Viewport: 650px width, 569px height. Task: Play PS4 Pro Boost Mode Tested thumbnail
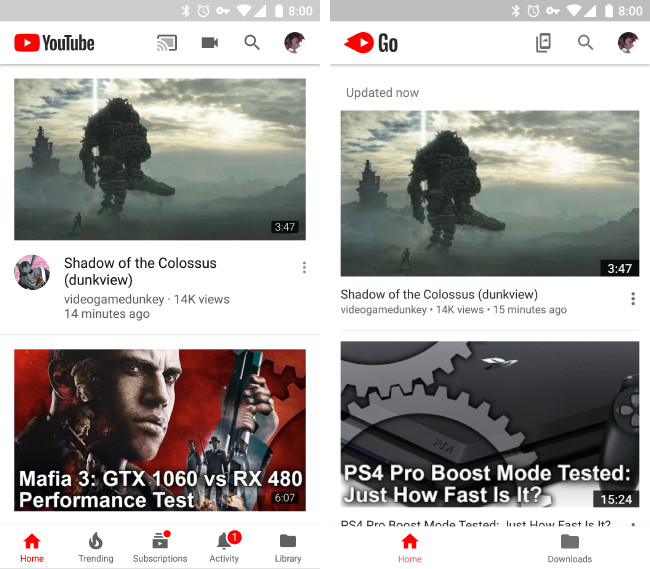pos(490,424)
